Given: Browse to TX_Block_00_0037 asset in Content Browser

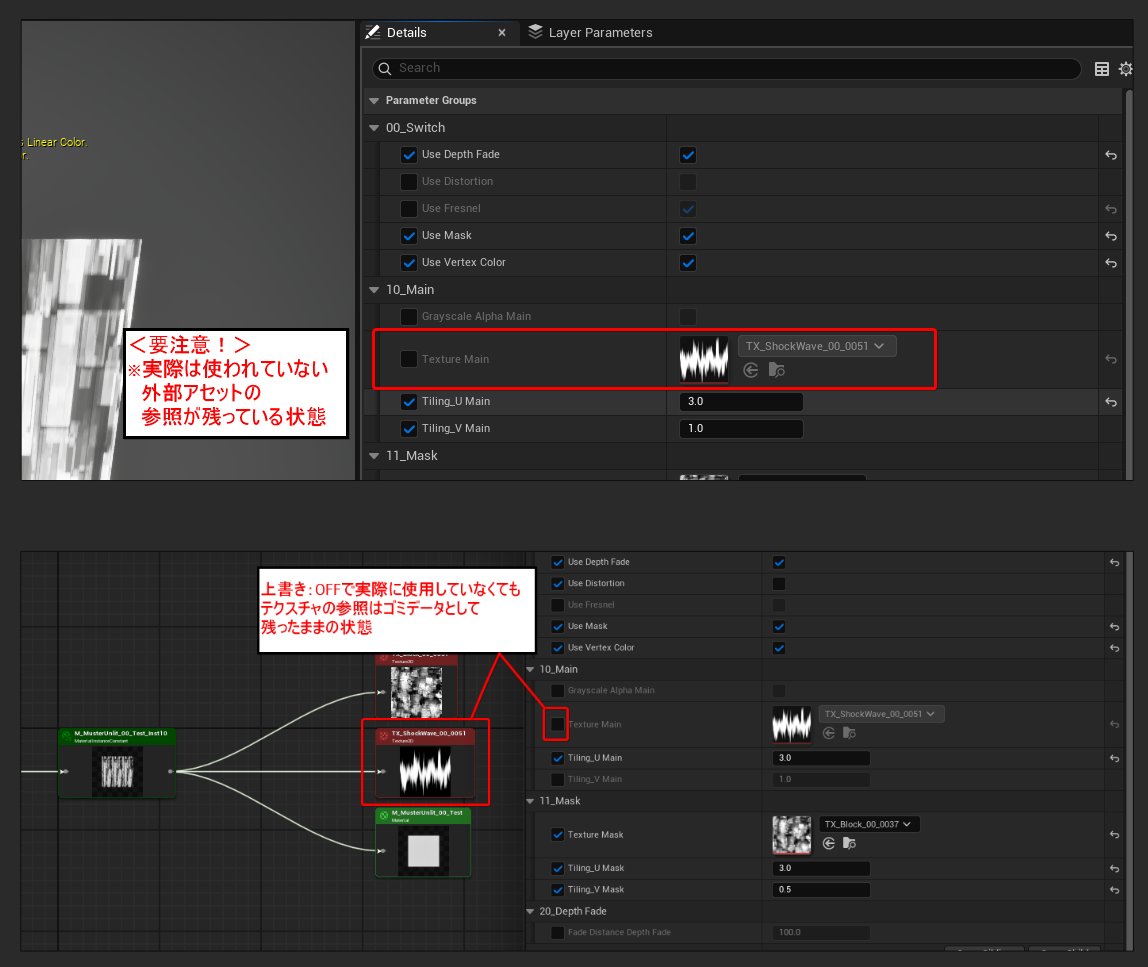Looking at the screenshot, I should pos(849,843).
